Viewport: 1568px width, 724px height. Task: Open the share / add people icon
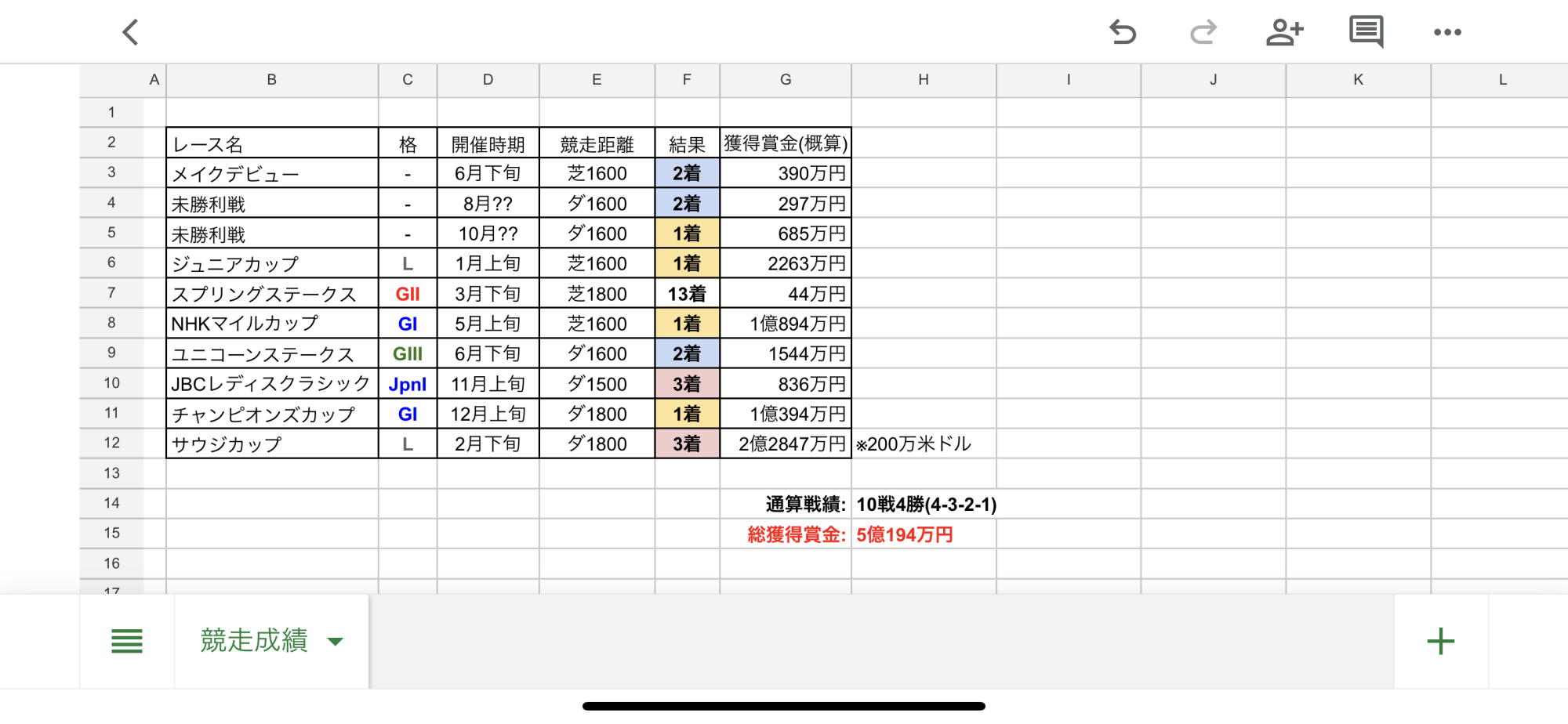[1284, 32]
